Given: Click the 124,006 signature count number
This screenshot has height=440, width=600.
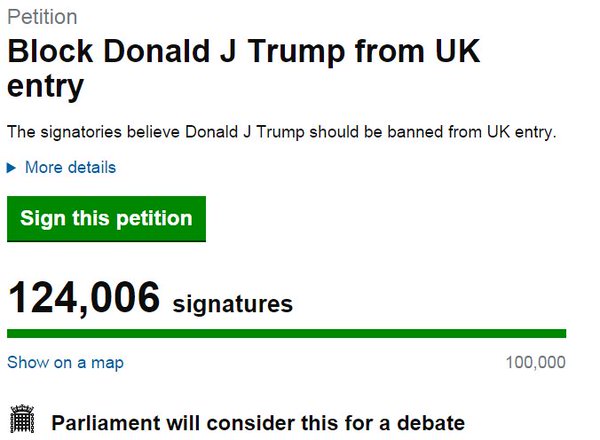Looking at the screenshot, I should pos(84,298).
